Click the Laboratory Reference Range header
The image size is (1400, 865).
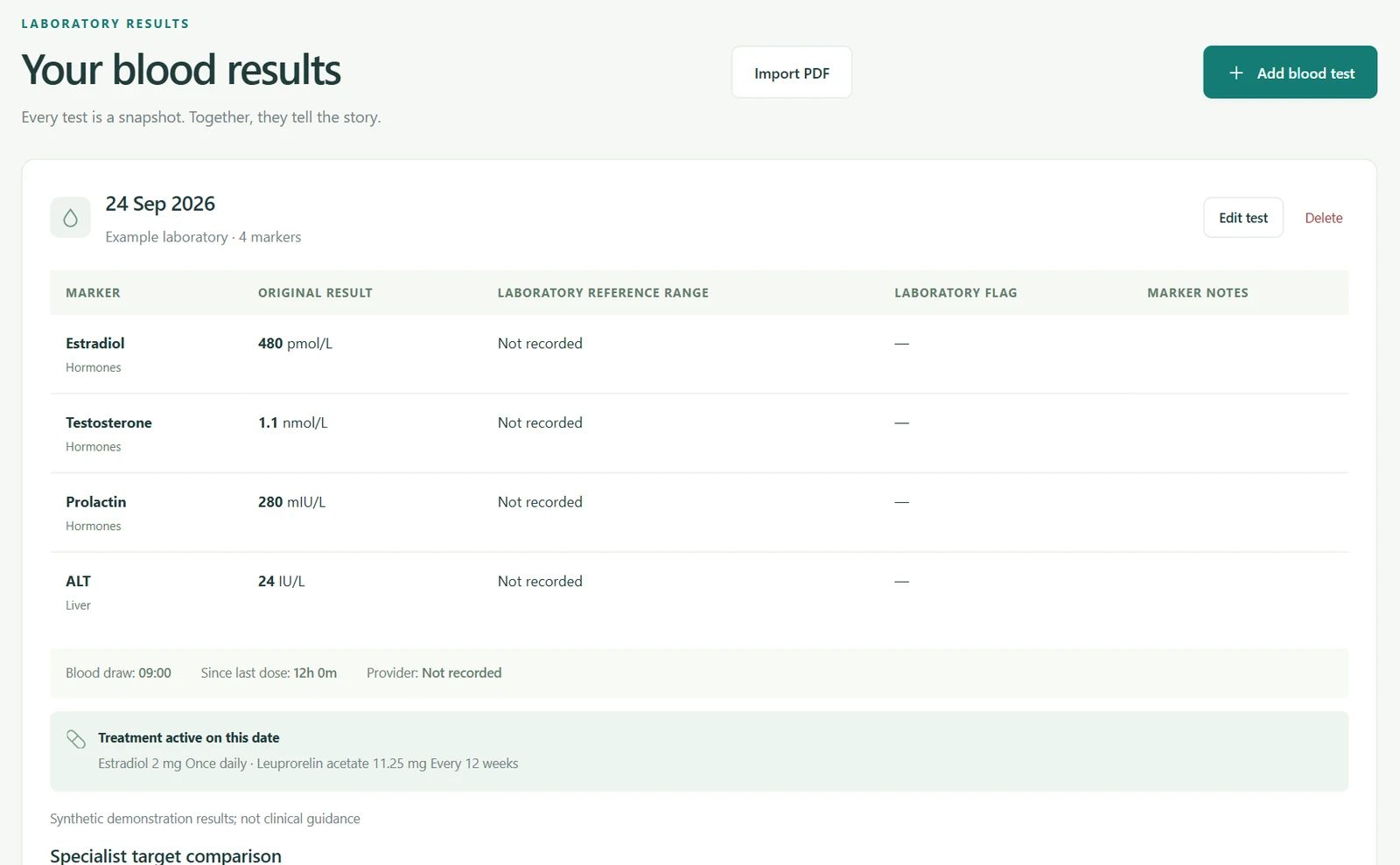point(603,293)
